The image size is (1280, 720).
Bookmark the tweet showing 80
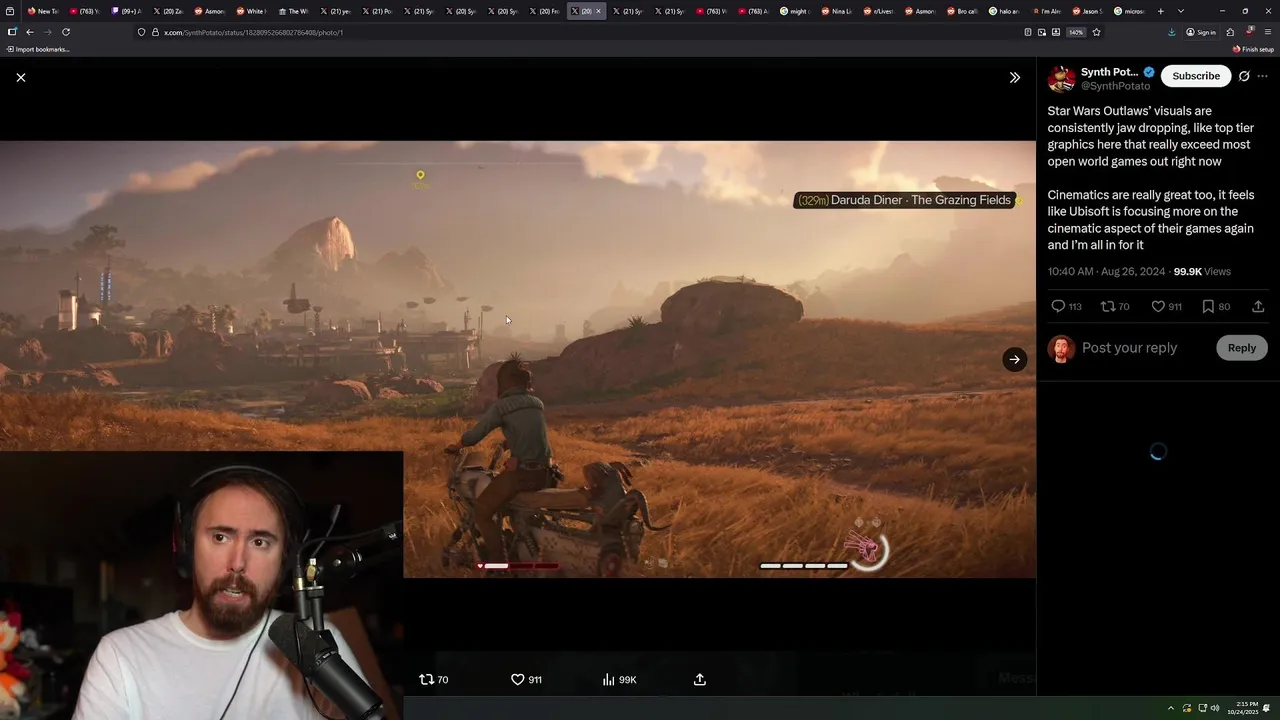(x=1216, y=307)
